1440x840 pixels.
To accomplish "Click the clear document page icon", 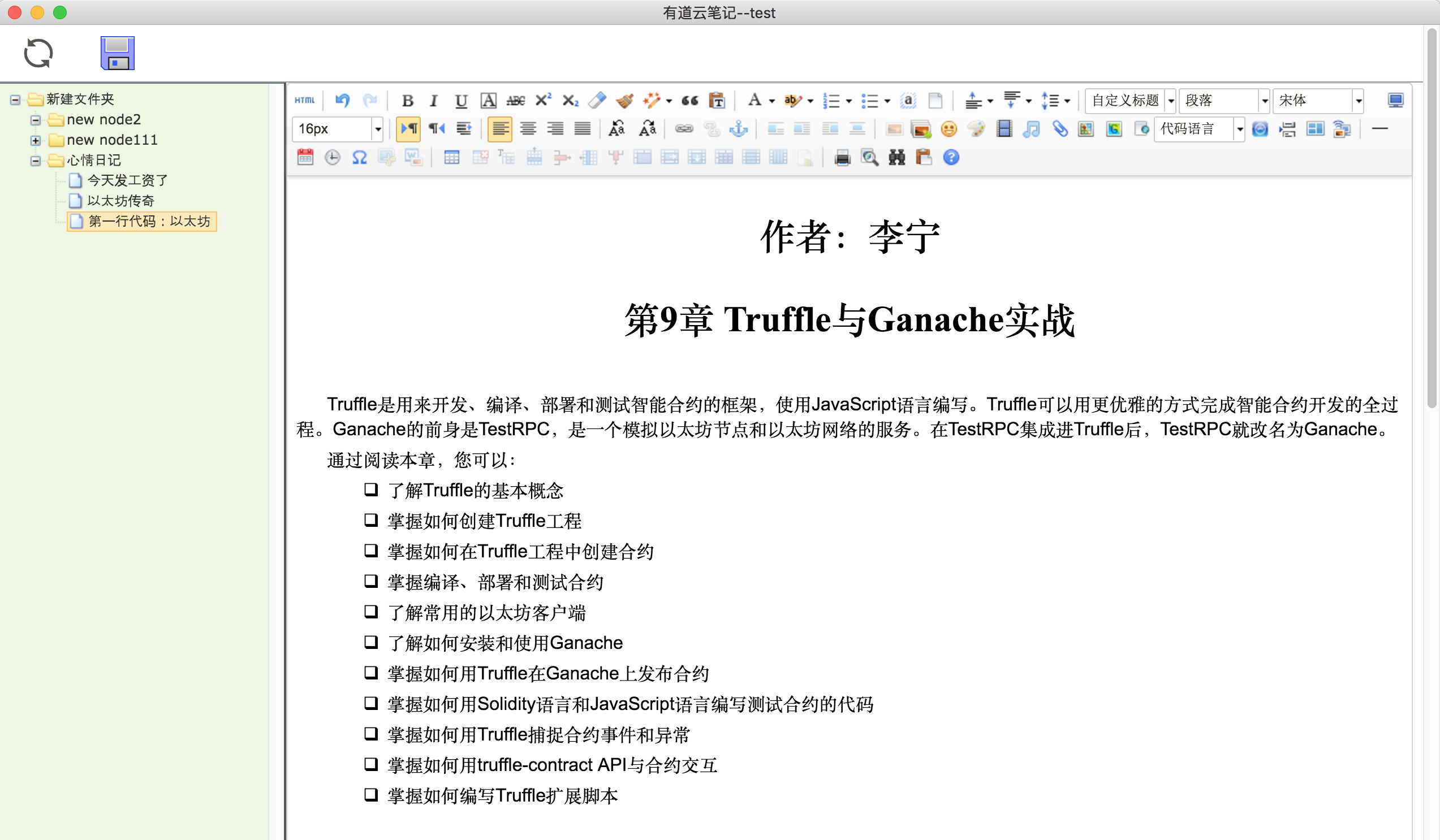I will (x=935, y=101).
